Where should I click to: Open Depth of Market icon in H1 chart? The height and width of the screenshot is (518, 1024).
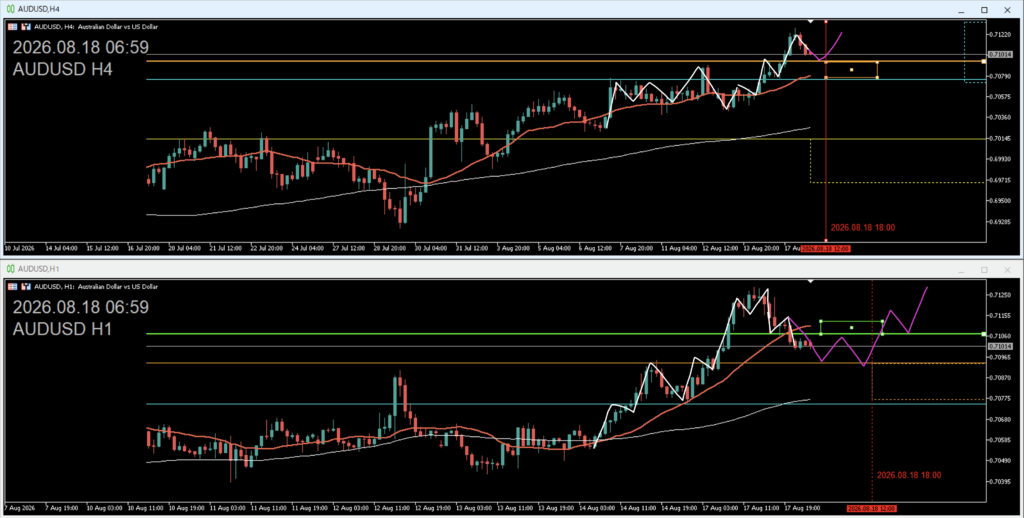tap(12, 287)
